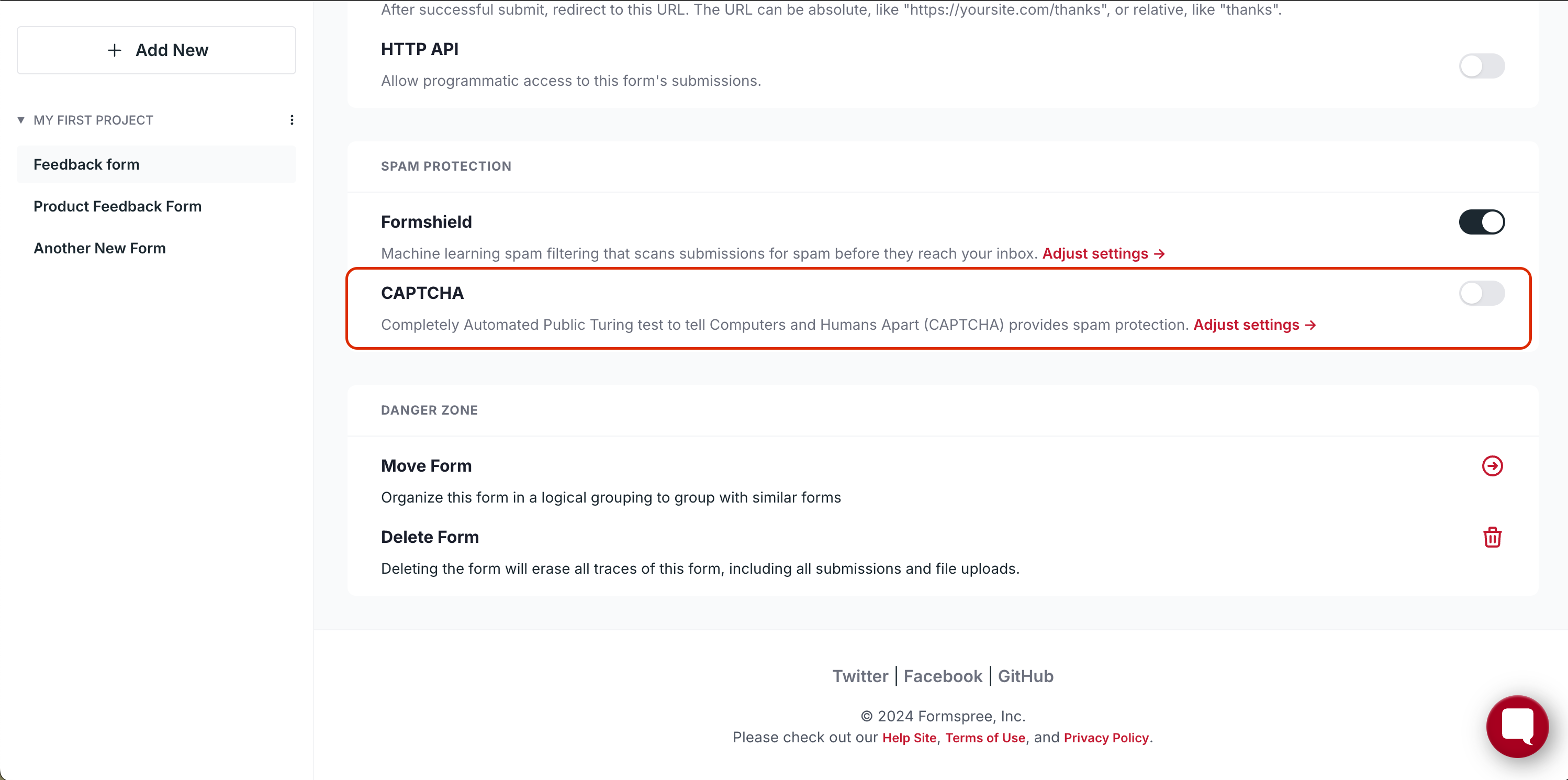This screenshot has width=1568, height=780.
Task: Click the Move Form arrow icon
Action: coord(1492,466)
